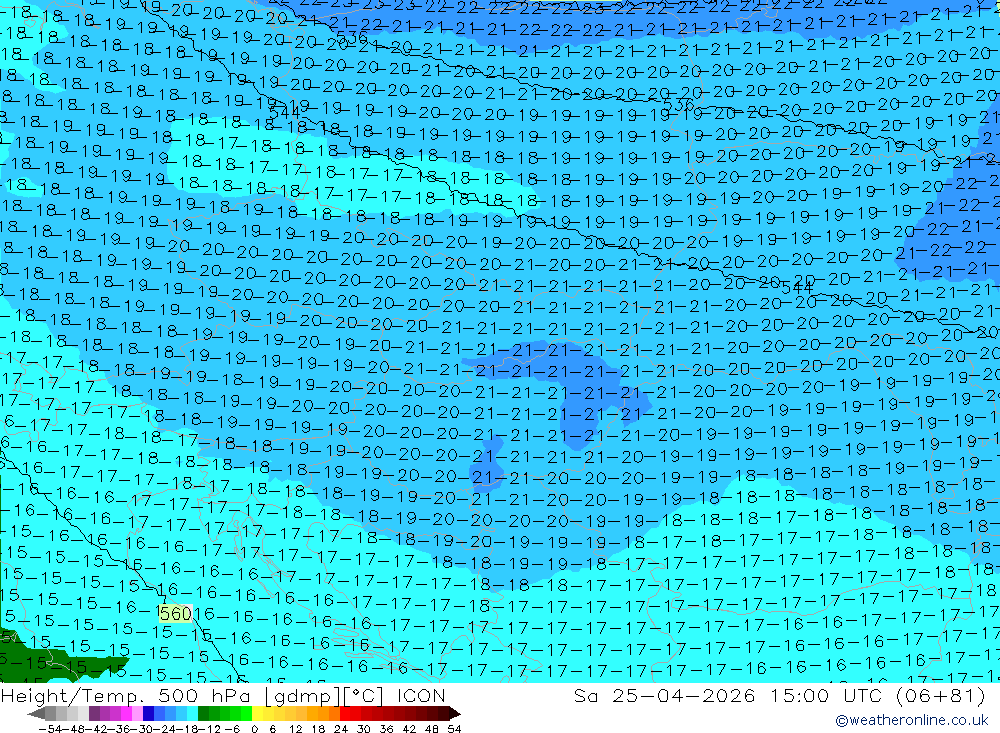Select the dark blue swatch at -30
Image resolution: width=1000 pixels, height=733 pixels.
coord(148,713)
